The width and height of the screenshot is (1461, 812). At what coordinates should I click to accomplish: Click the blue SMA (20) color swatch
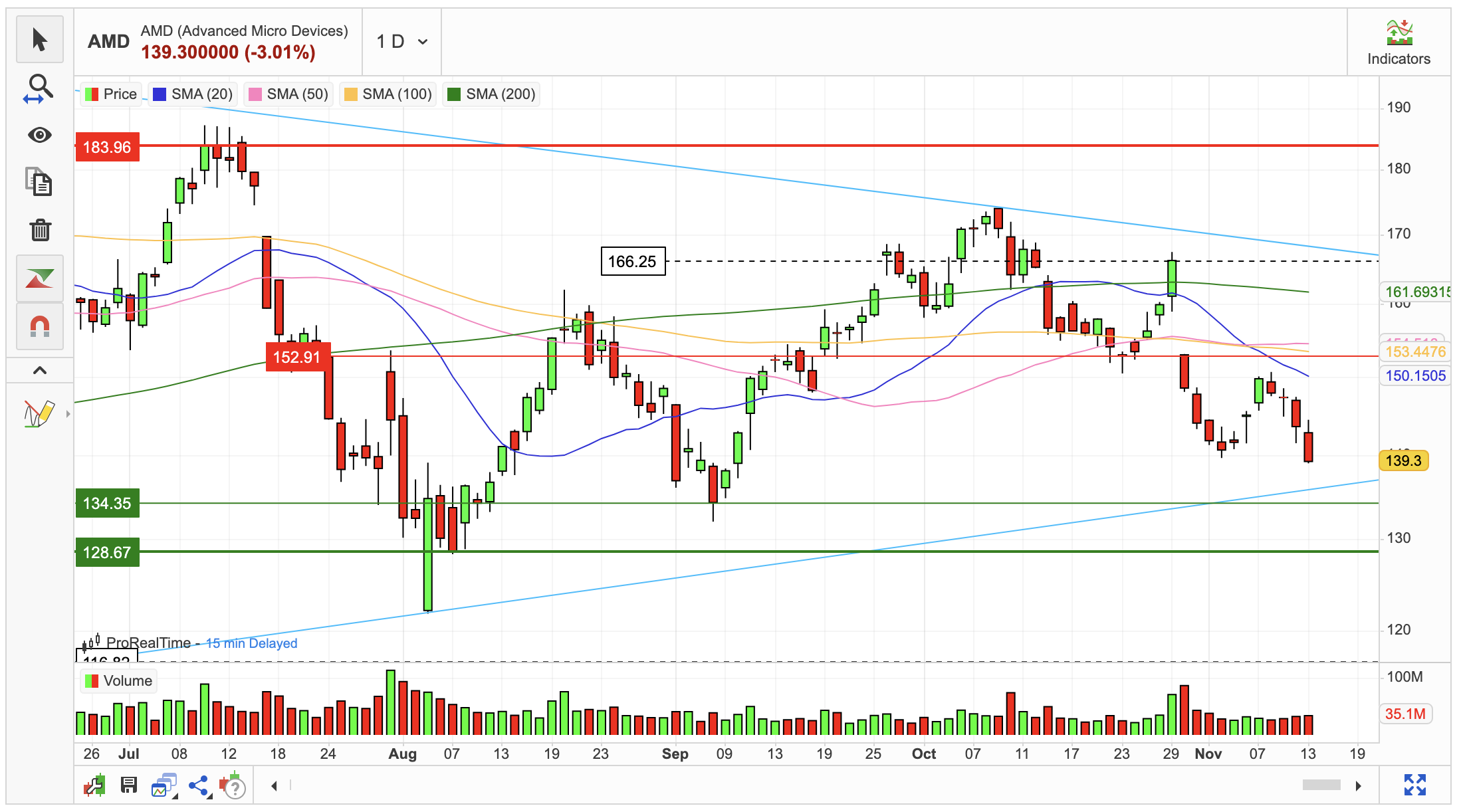click(160, 94)
